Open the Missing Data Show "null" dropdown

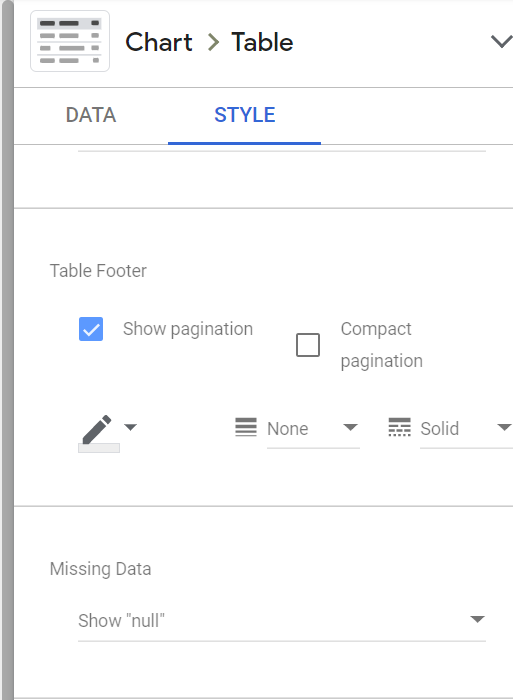pyautogui.click(x=282, y=621)
